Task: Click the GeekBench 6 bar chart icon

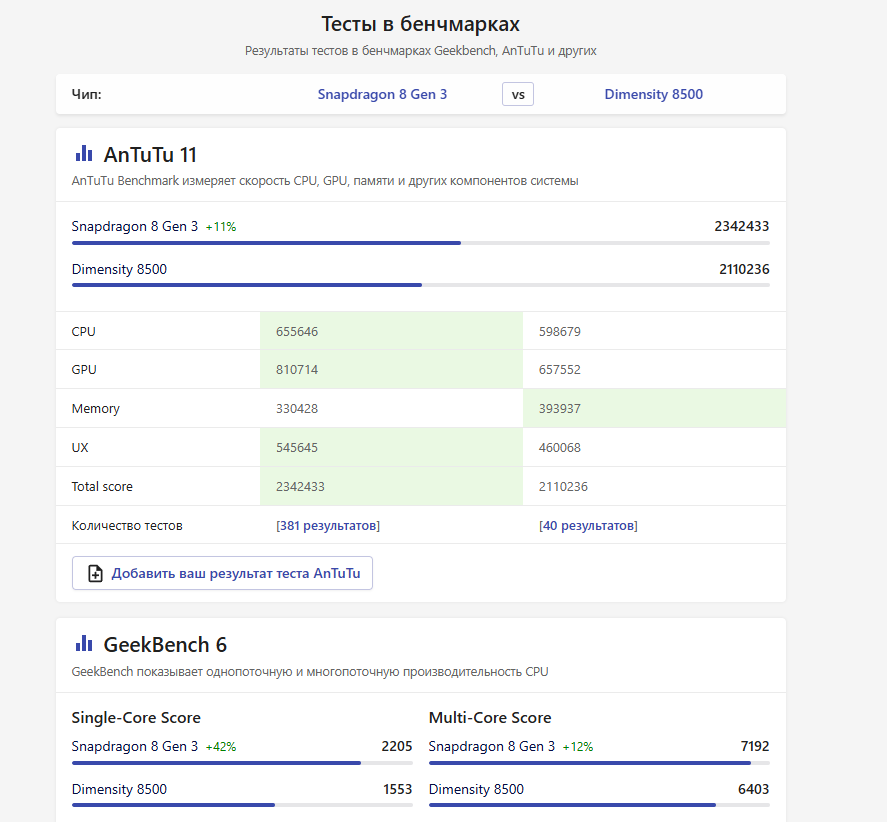Action: pos(84,643)
